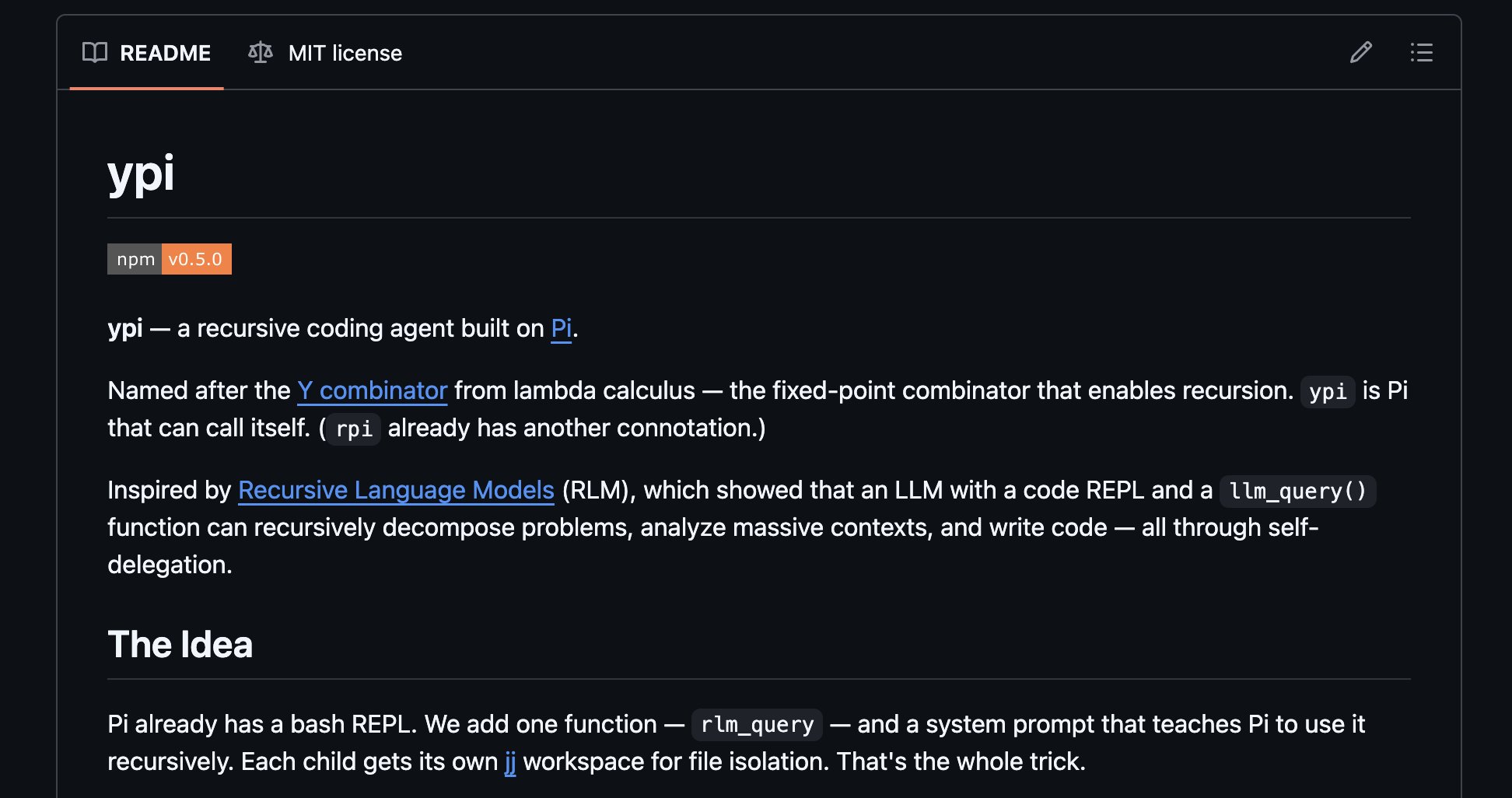Open the MIT license tab label

click(x=345, y=53)
